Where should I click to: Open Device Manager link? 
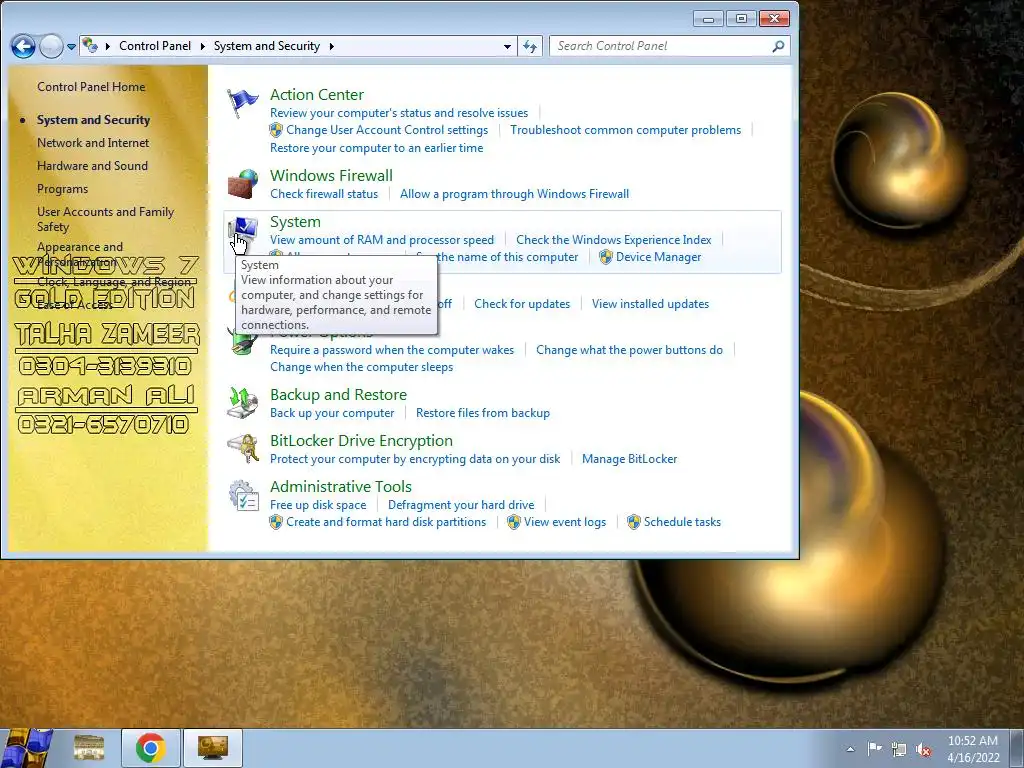pos(658,257)
